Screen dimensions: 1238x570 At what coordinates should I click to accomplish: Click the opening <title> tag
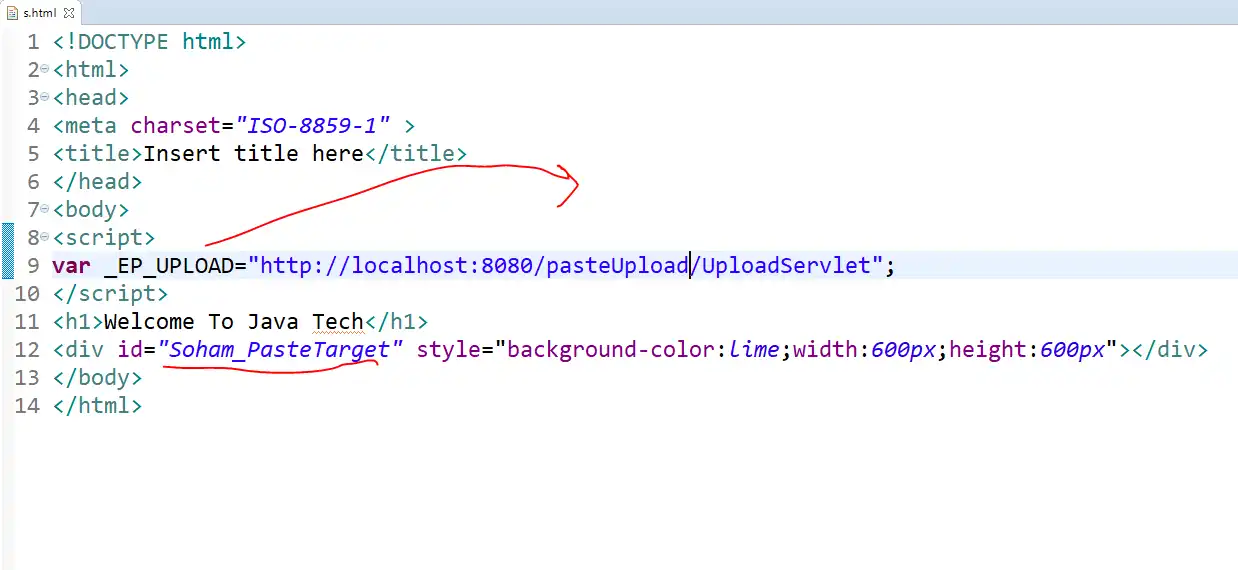point(97,154)
